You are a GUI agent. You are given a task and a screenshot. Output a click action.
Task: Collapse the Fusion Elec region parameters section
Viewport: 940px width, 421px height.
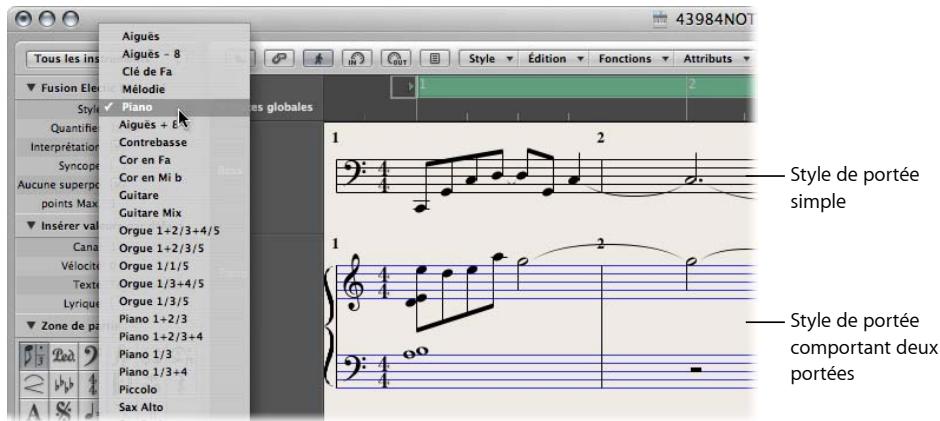[31, 88]
